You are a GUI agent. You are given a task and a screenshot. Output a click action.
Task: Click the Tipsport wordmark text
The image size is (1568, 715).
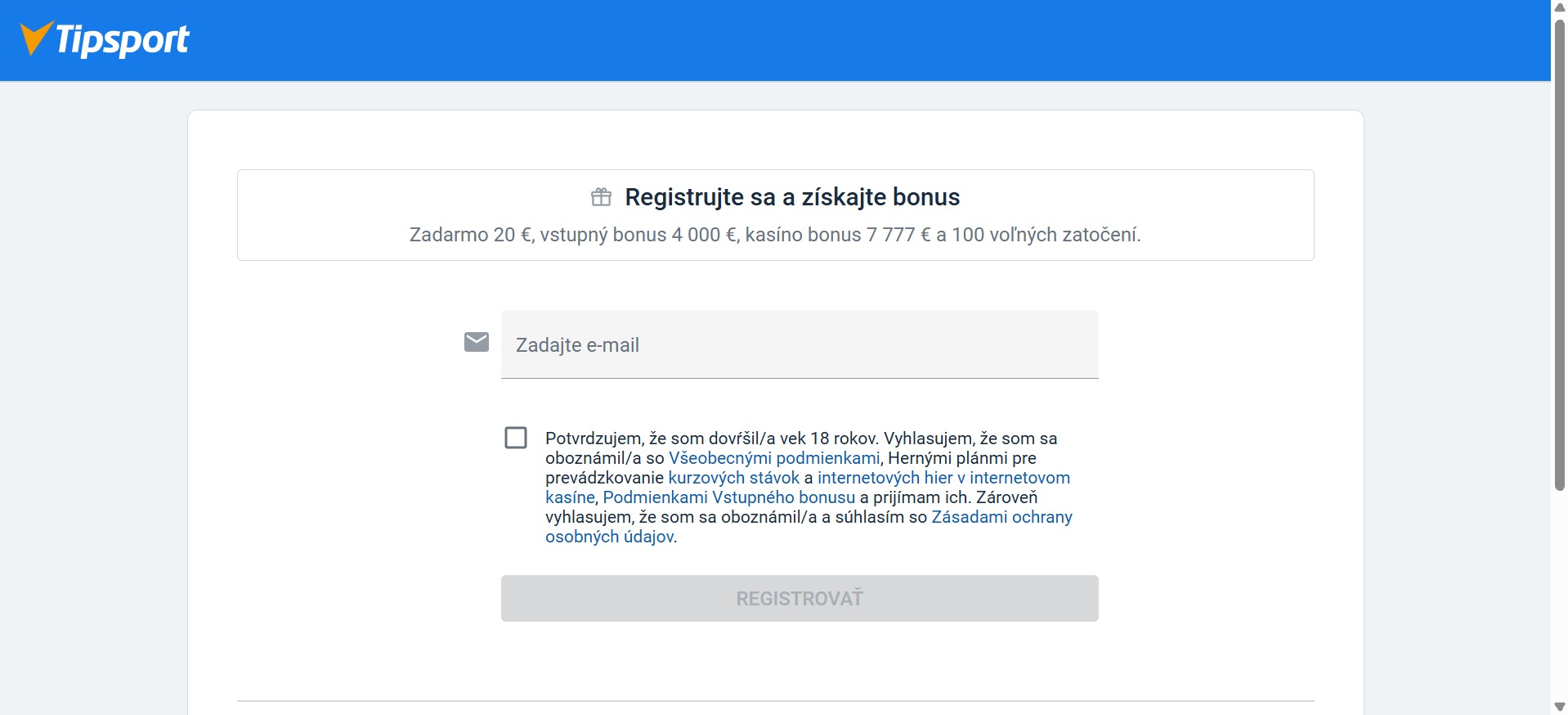(123, 39)
